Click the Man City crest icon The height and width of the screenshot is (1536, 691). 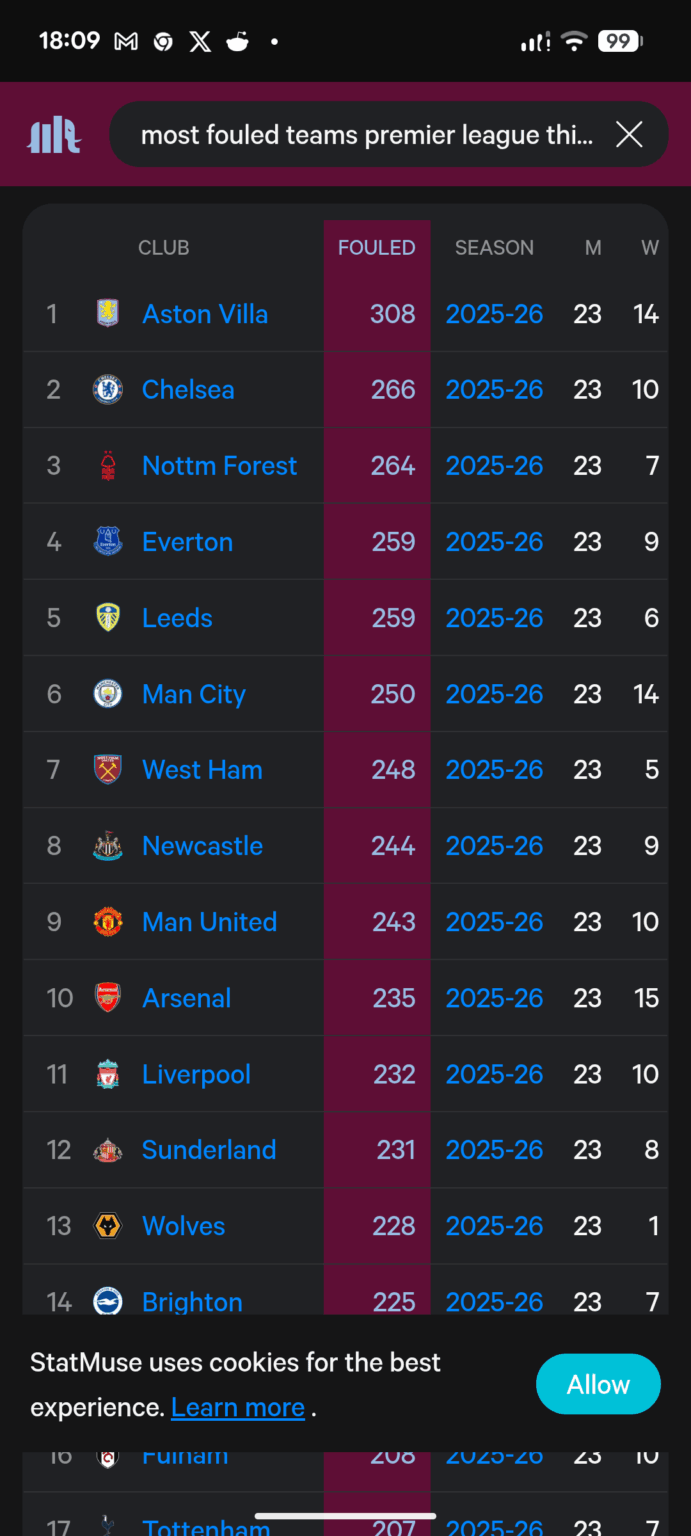[x=106, y=693]
